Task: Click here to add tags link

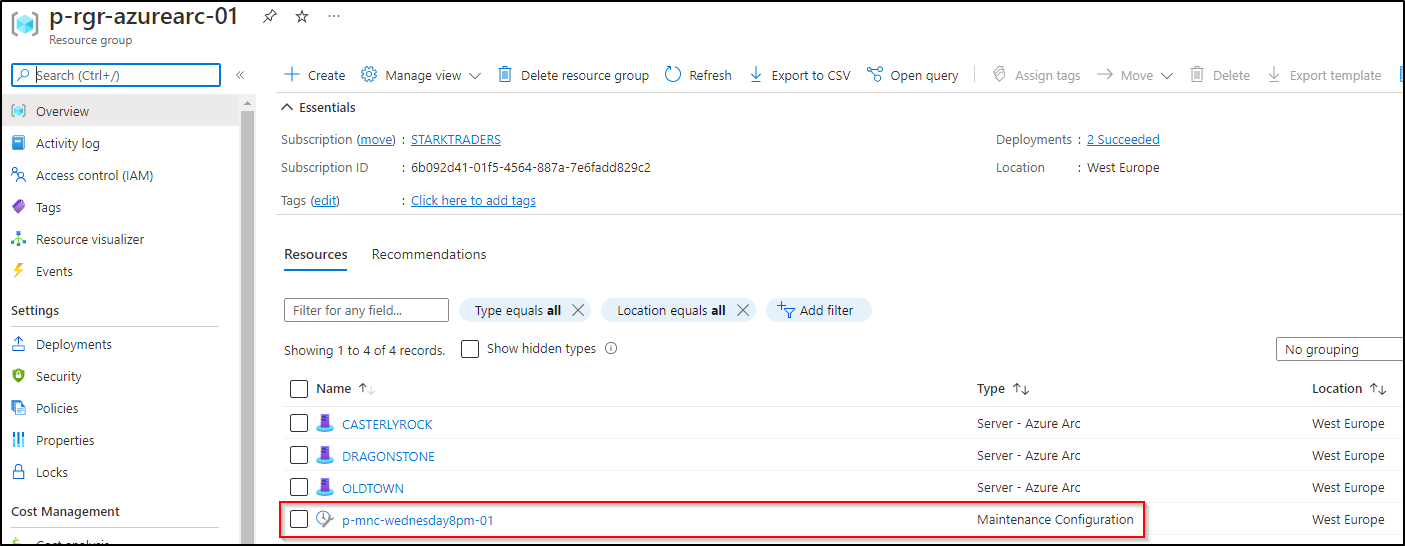Action: pos(473,200)
